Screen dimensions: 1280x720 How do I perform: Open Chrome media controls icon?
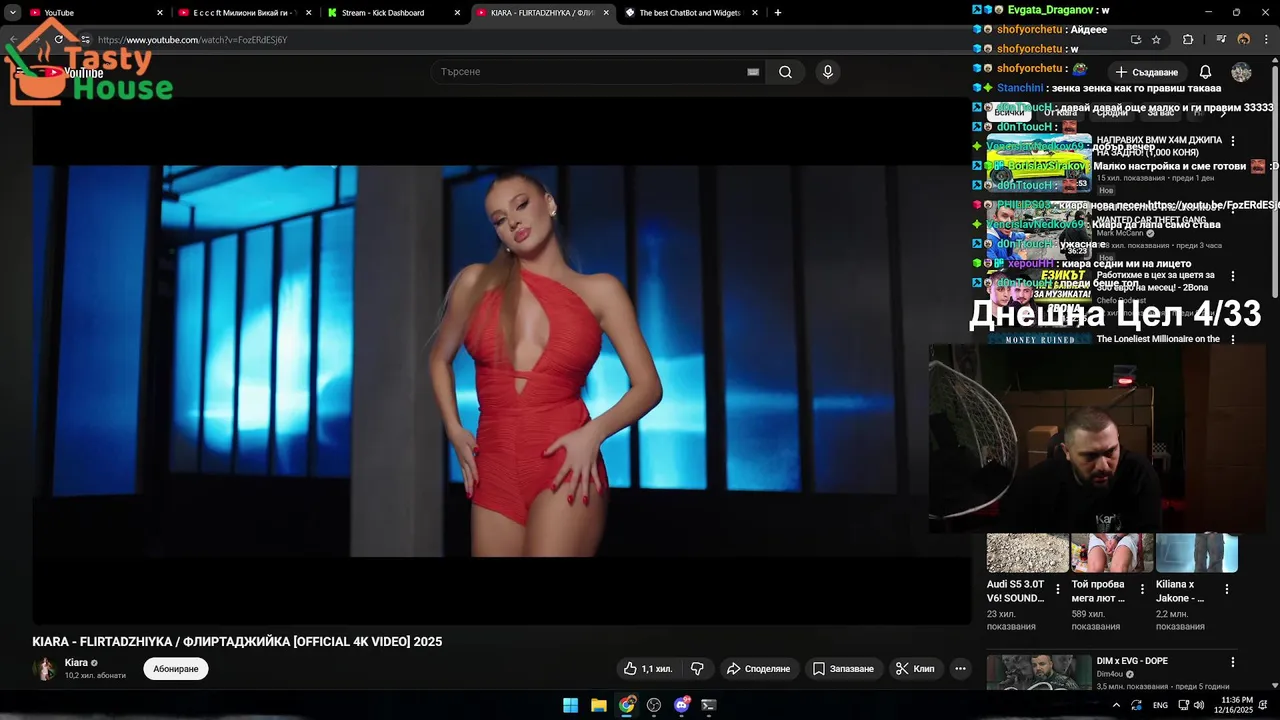pyautogui.click(x=1221, y=40)
